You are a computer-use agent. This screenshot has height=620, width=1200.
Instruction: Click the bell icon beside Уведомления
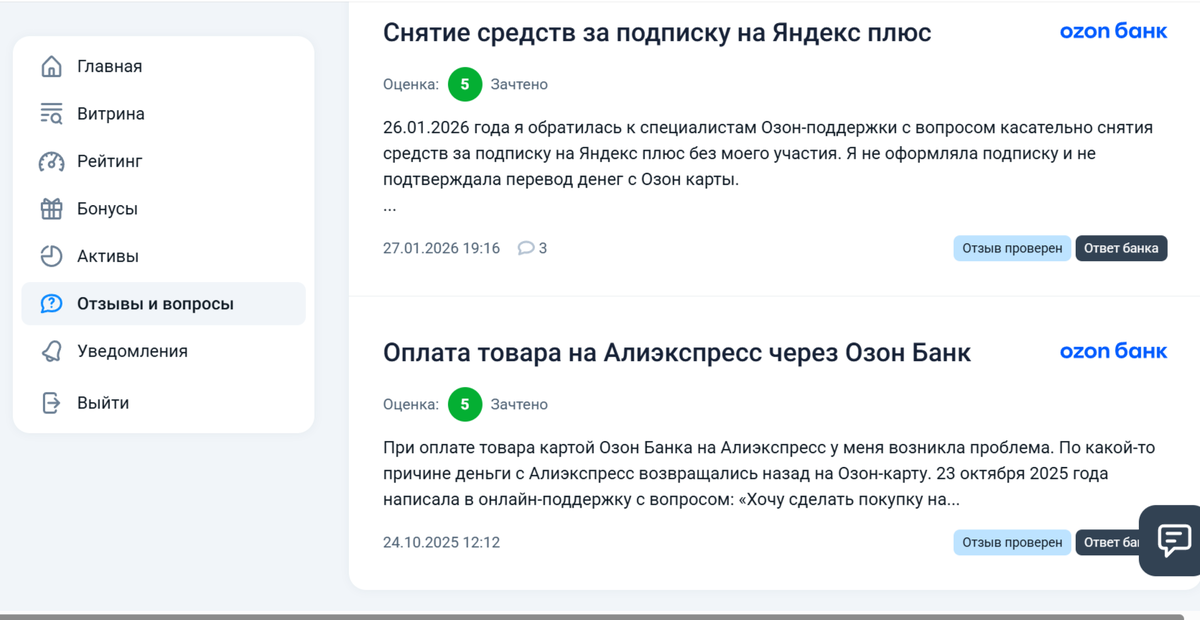point(51,351)
